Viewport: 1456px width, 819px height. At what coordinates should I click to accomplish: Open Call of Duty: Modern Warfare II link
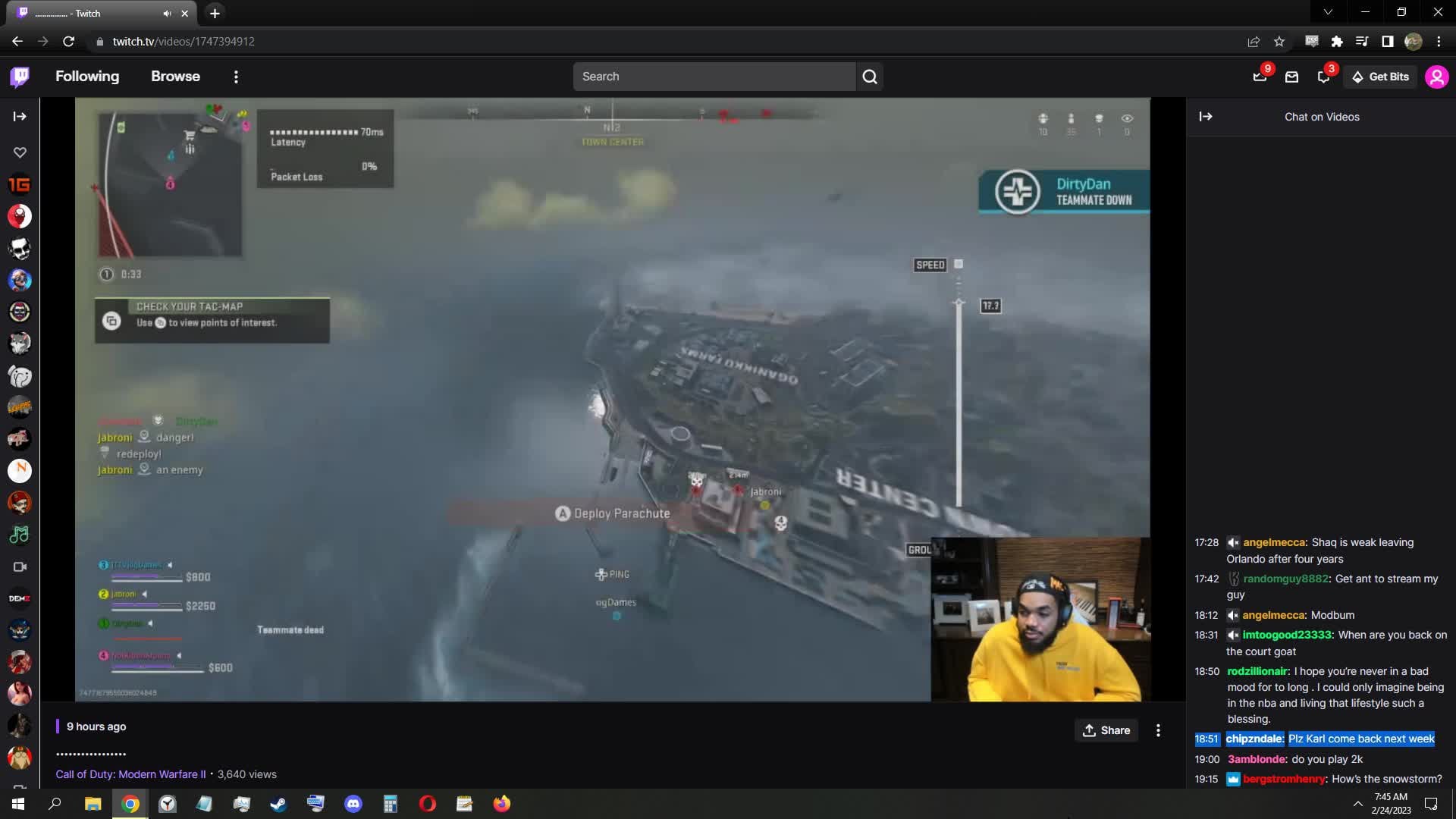130,774
